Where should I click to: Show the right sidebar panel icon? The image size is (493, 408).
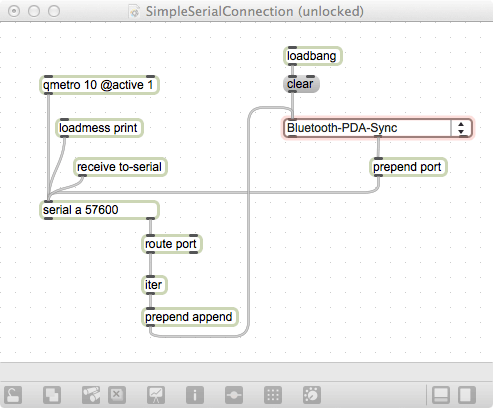click(x=467, y=395)
